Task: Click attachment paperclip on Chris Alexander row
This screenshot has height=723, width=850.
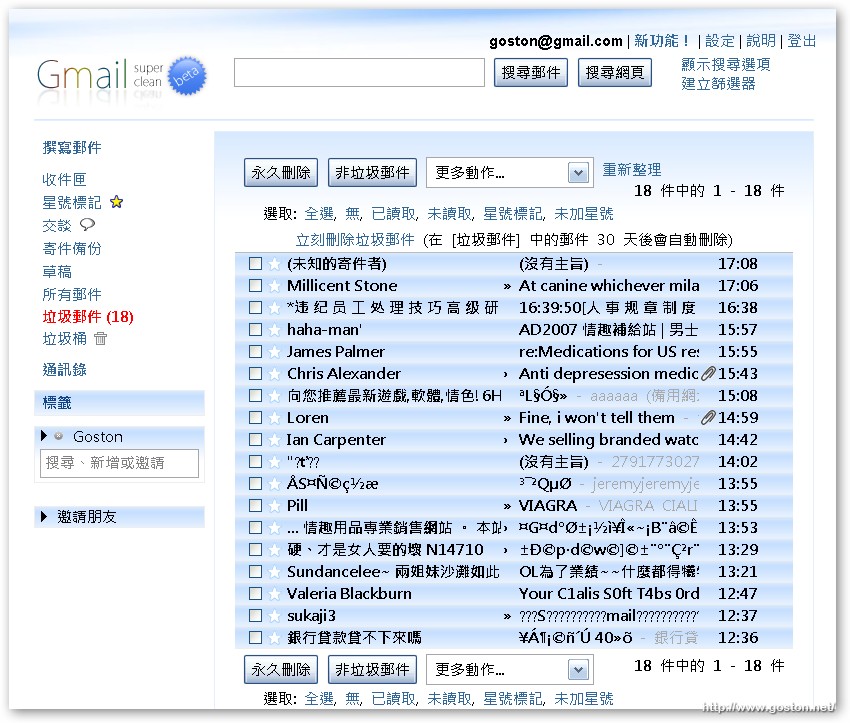Action: click(708, 373)
